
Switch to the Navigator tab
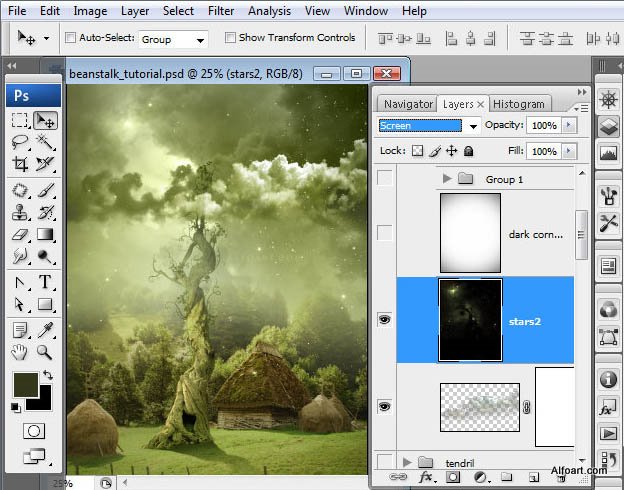coord(408,104)
